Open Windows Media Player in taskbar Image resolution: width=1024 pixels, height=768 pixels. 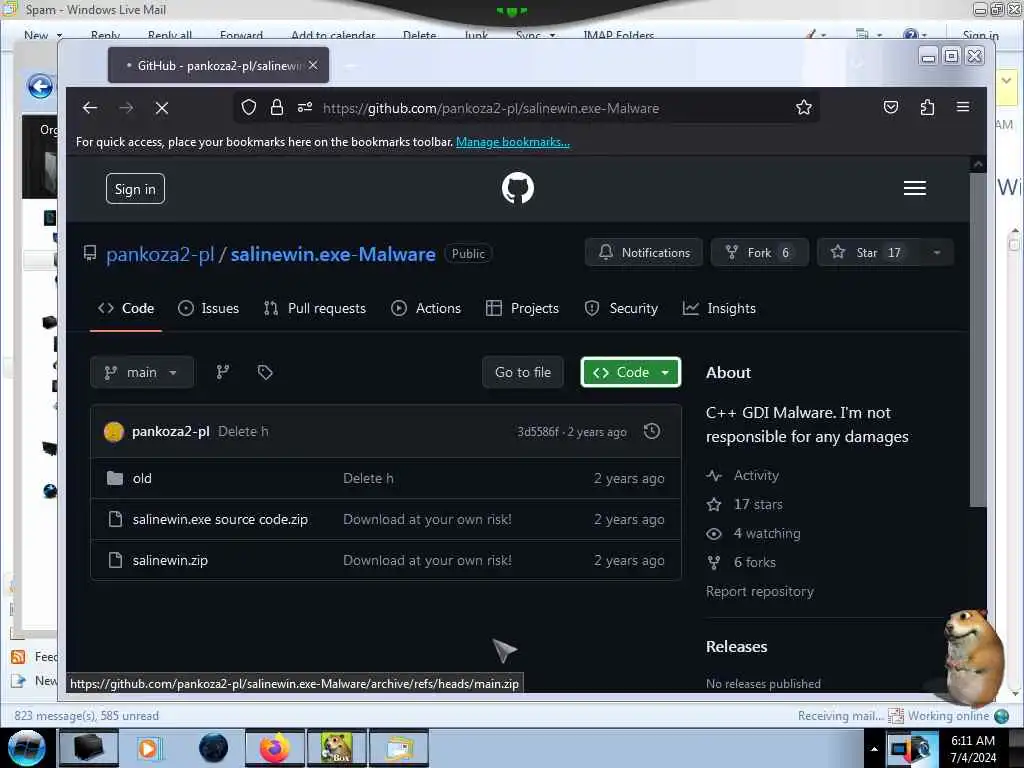point(150,748)
